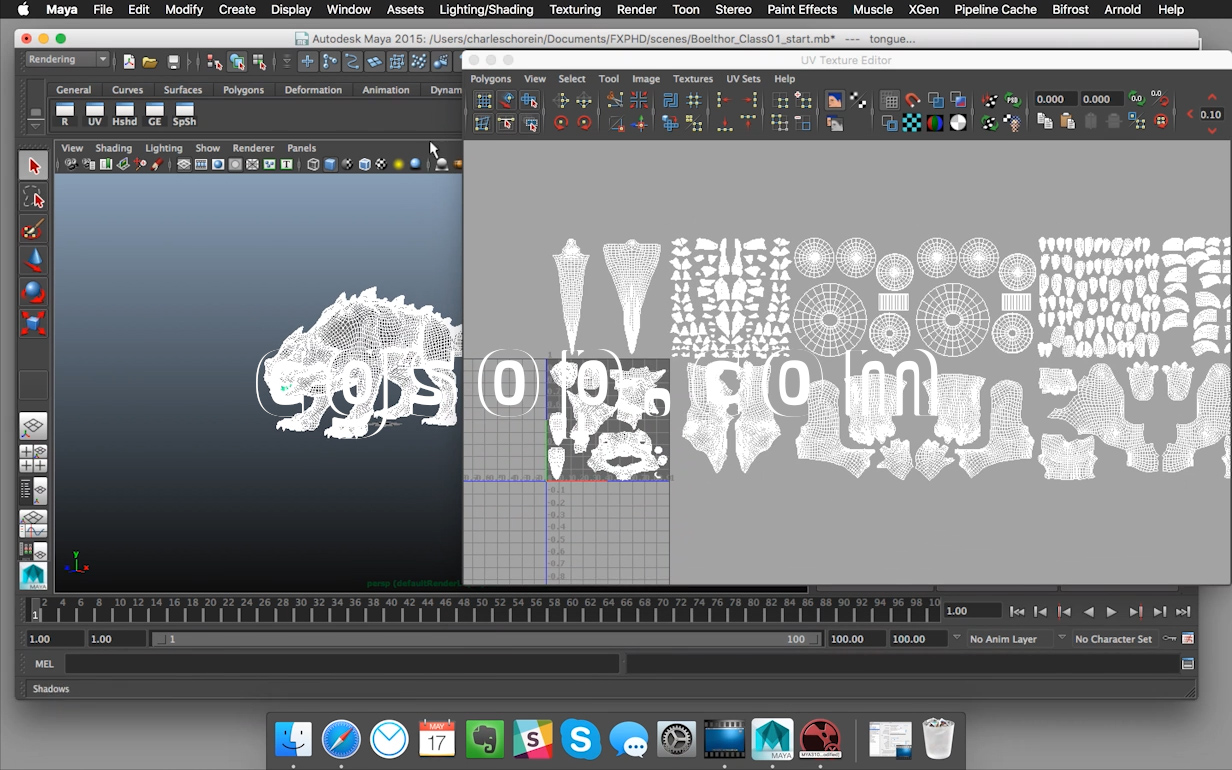Expand the No Character Set dropdown

(x=1115, y=639)
